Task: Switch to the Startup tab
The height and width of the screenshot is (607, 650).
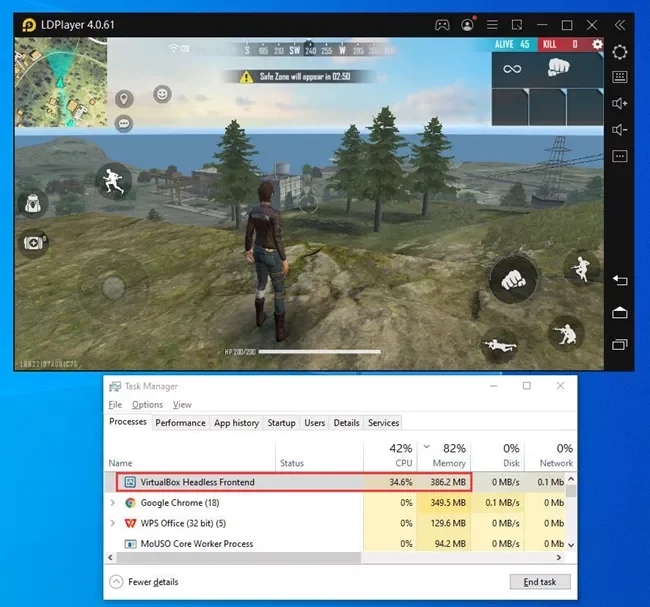Action: point(281,423)
